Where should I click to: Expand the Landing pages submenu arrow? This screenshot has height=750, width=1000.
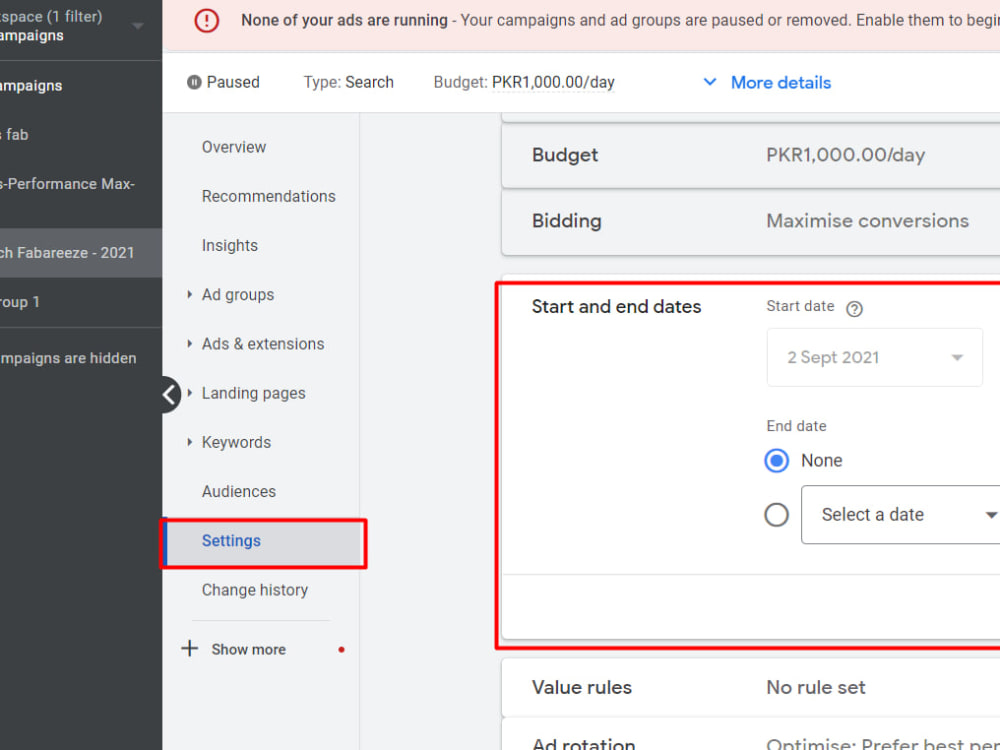pos(189,393)
